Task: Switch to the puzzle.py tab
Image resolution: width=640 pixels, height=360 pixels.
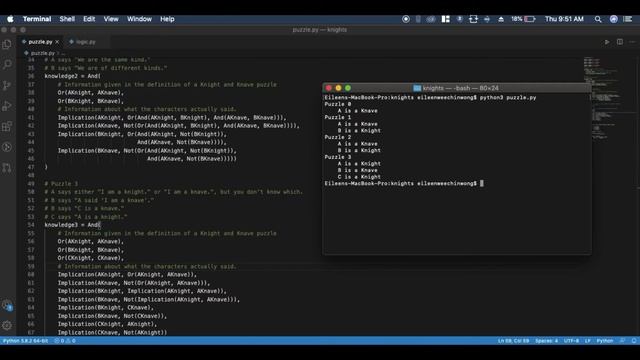Action: coord(40,42)
